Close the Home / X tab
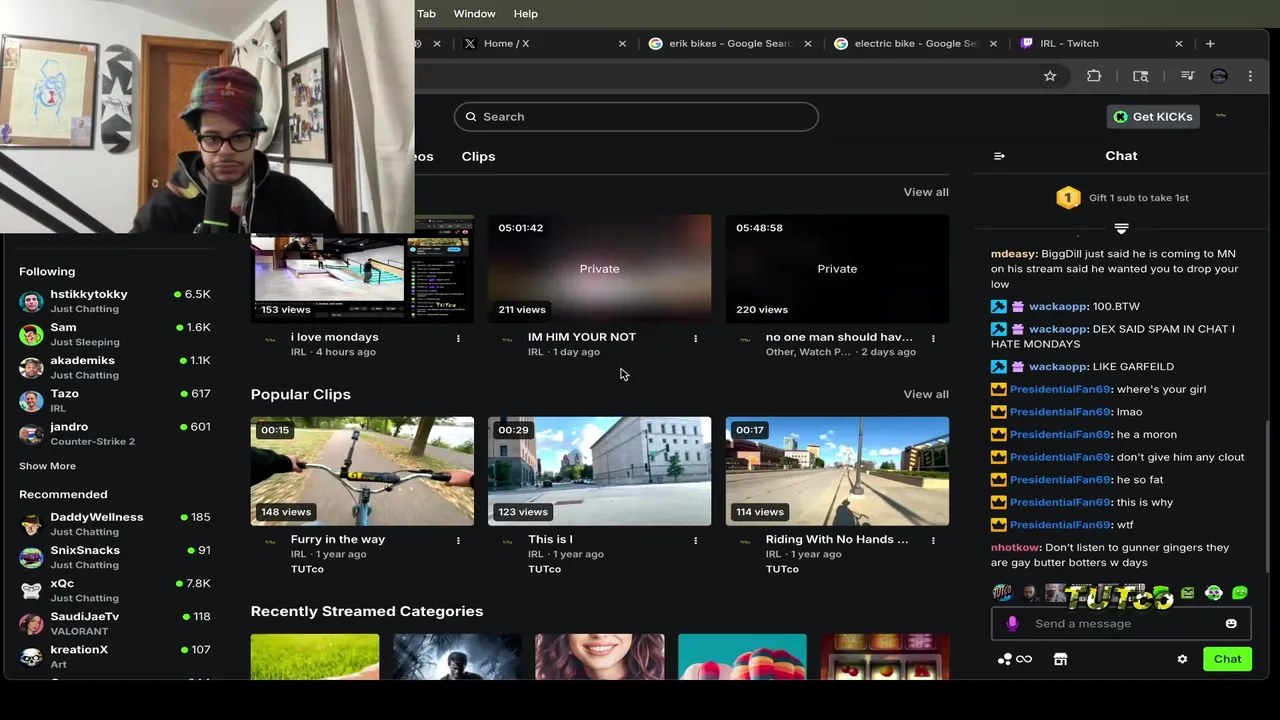Screen dimensions: 1280x720 [622, 43]
